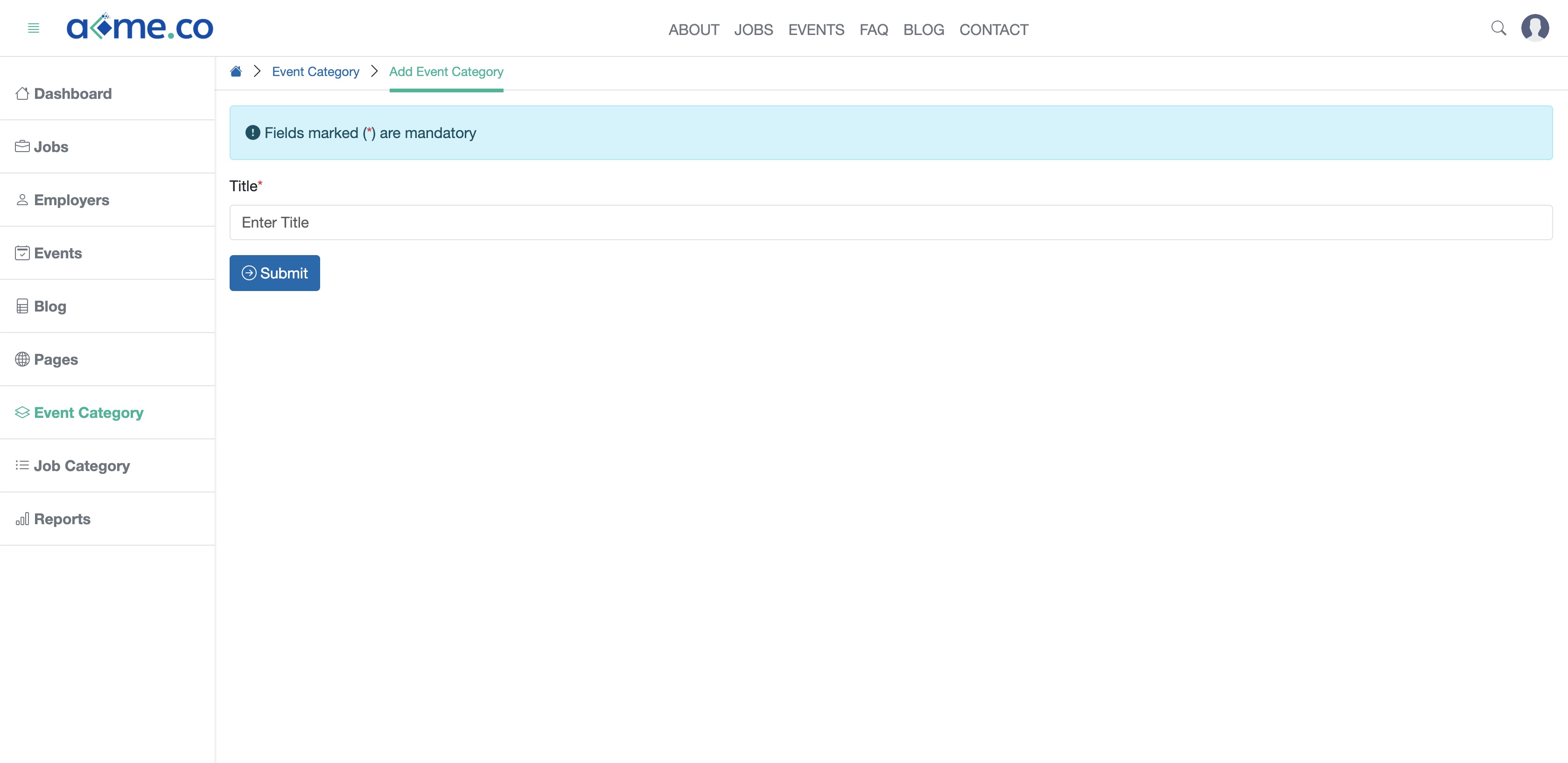Open Pages in the sidebar
This screenshot has width=1568, height=763.
[x=108, y=360]
